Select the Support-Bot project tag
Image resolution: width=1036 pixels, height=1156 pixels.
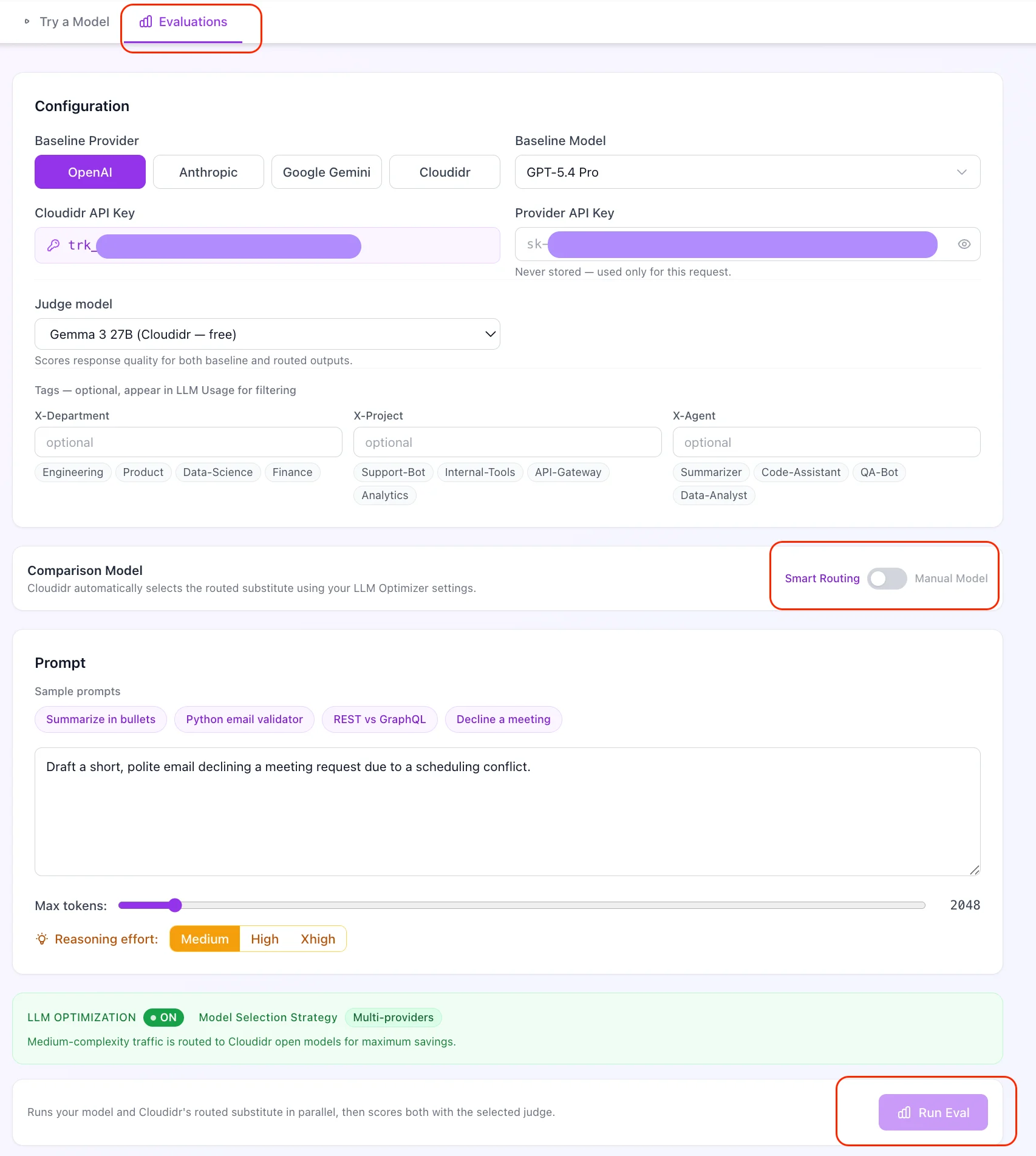393,472
